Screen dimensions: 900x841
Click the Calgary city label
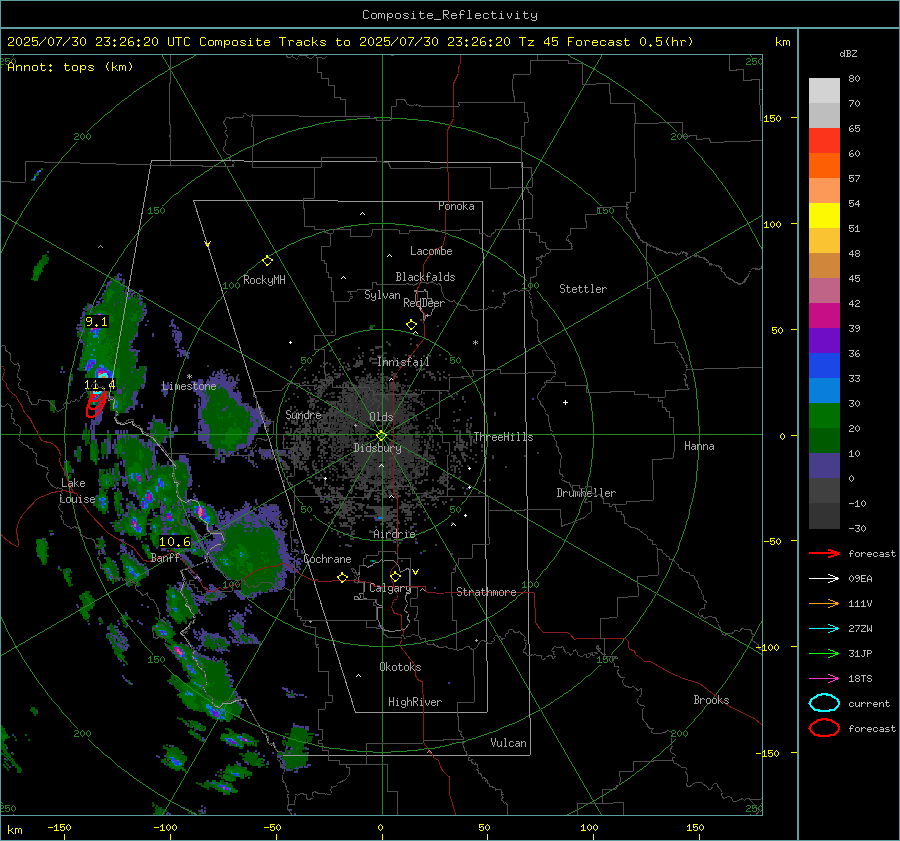[x=390, y=588]
